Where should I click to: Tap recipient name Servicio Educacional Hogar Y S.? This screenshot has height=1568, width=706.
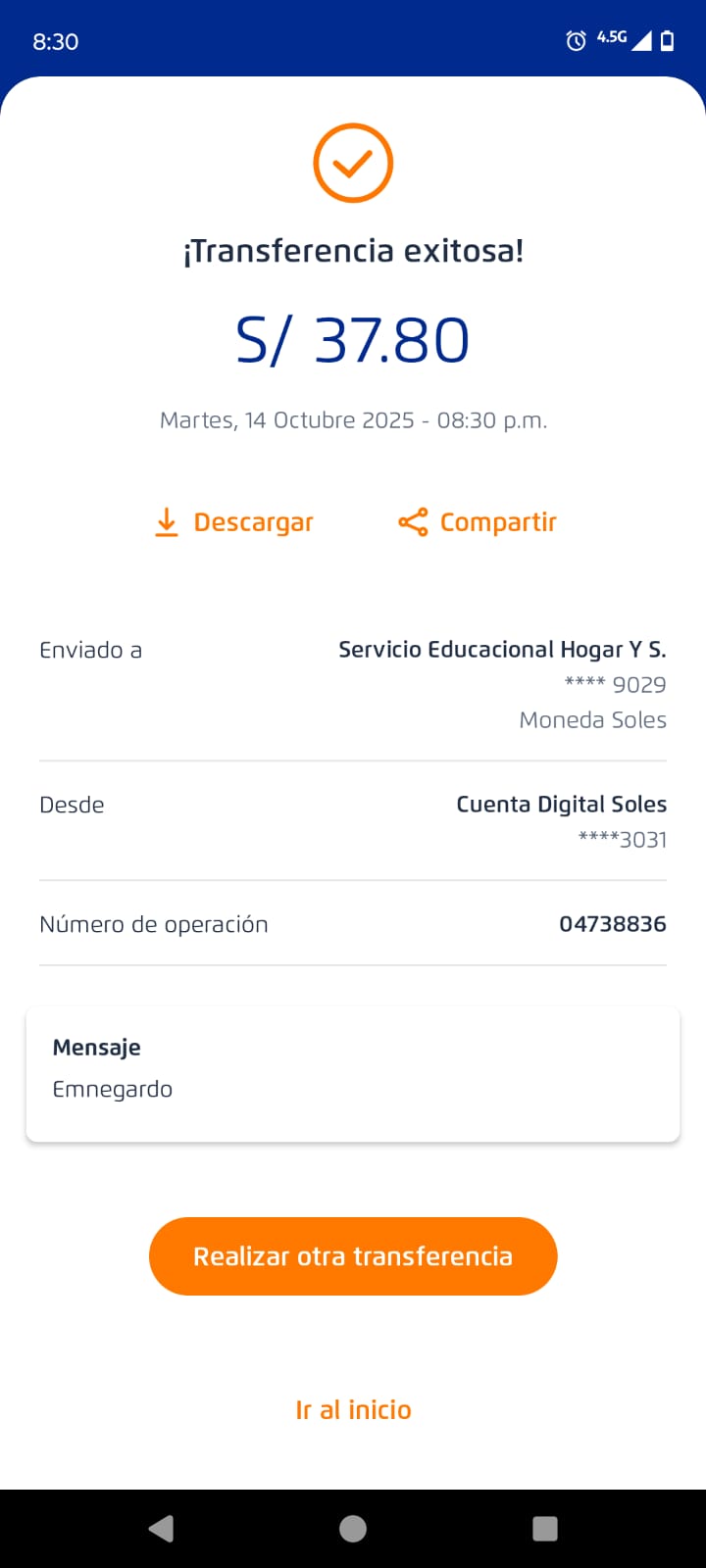point(502,650)
